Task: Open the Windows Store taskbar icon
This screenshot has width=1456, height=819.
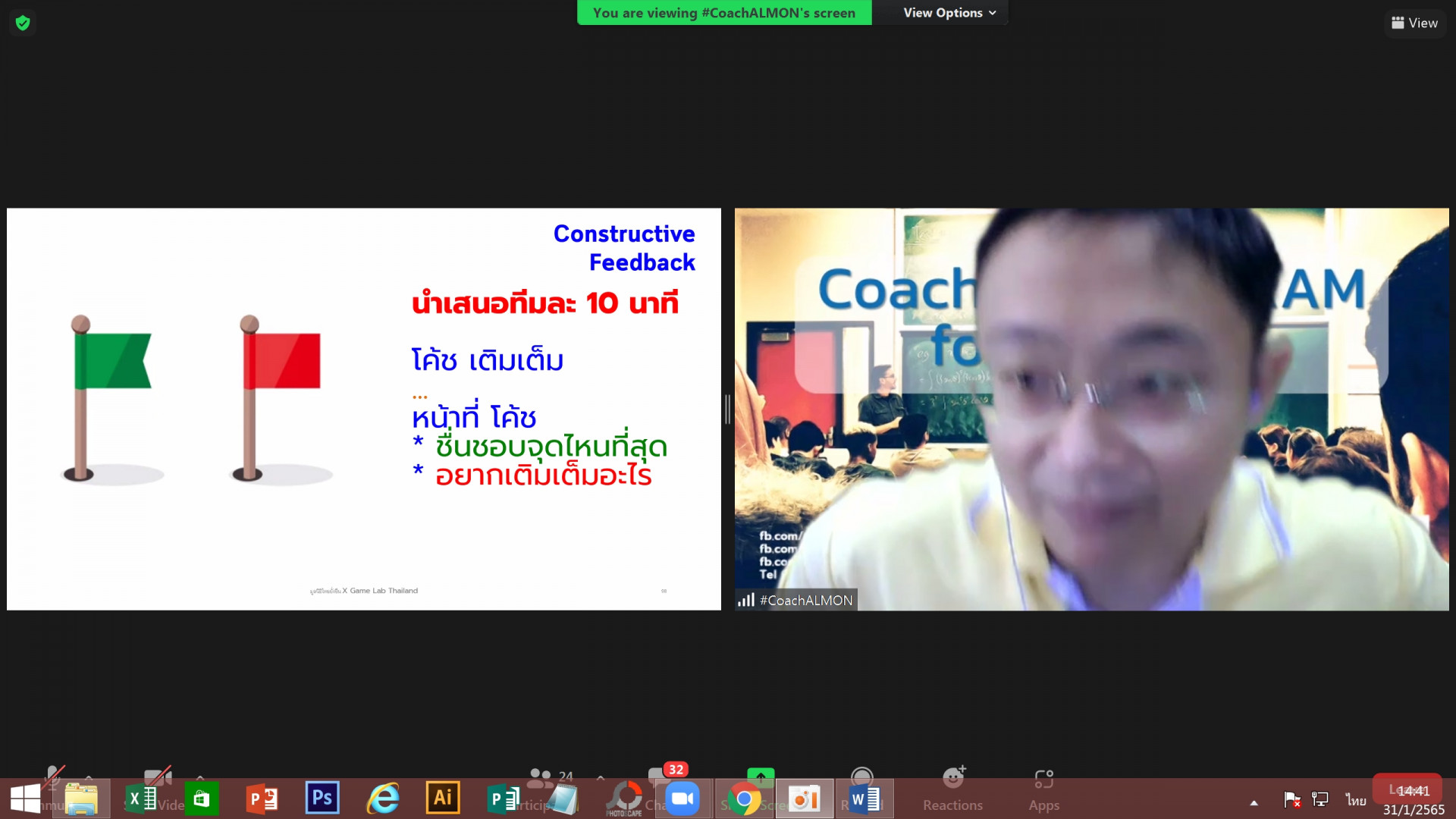Action: (201, 799)
